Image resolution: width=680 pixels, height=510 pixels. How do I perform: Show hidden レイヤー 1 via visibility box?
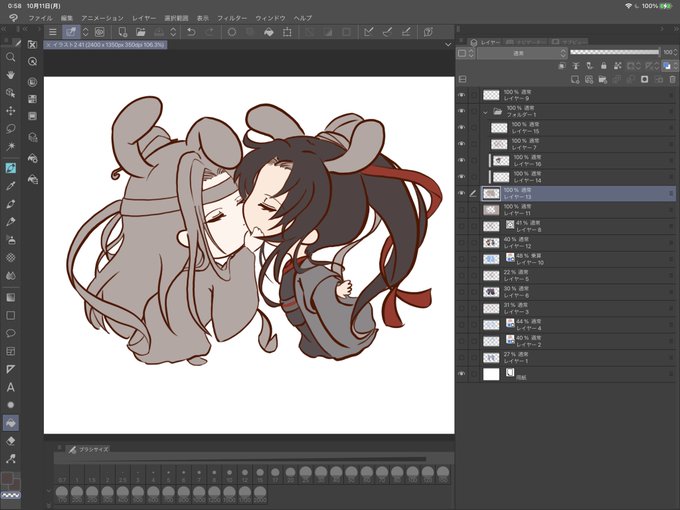pos(461,358)
